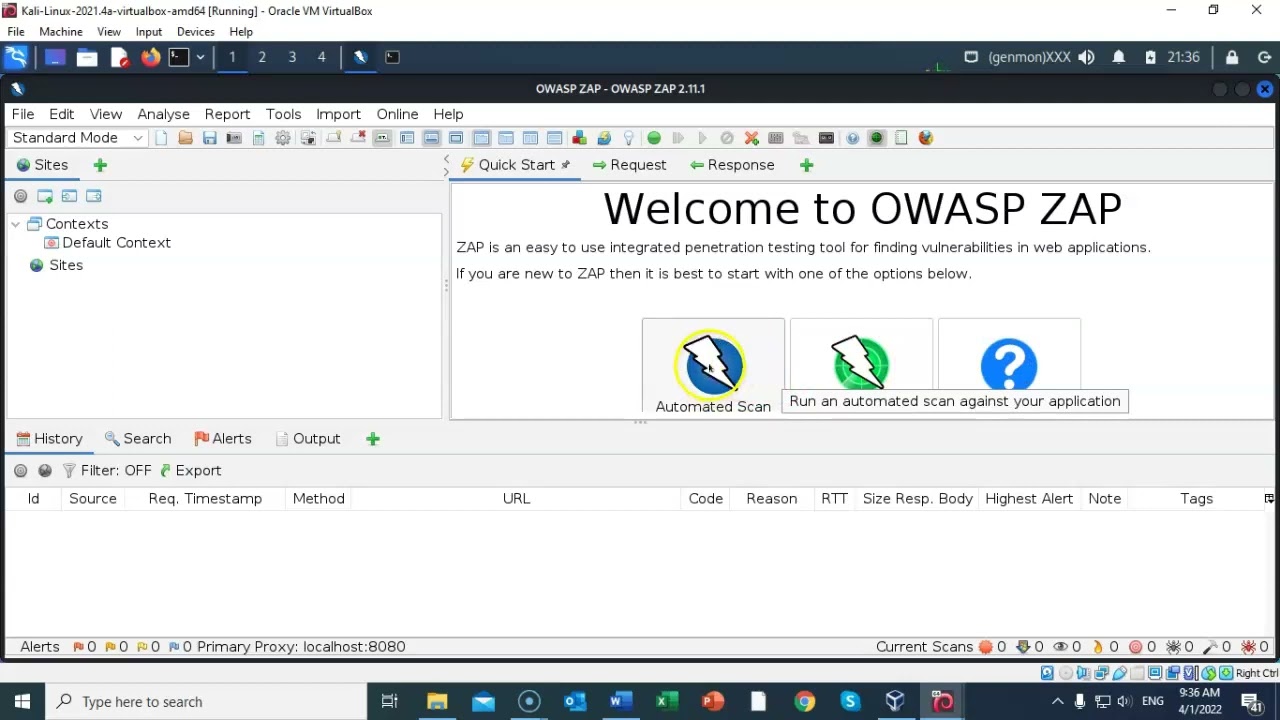The width and height of the screenshot is (1280, 720).
Task: Click the table column options icon beside Tags
Action: pyautogui.click(x=1269, y=499)
